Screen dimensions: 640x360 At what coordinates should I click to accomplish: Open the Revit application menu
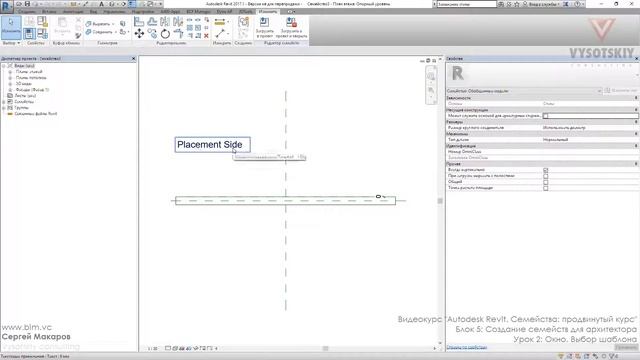point(7,6)
